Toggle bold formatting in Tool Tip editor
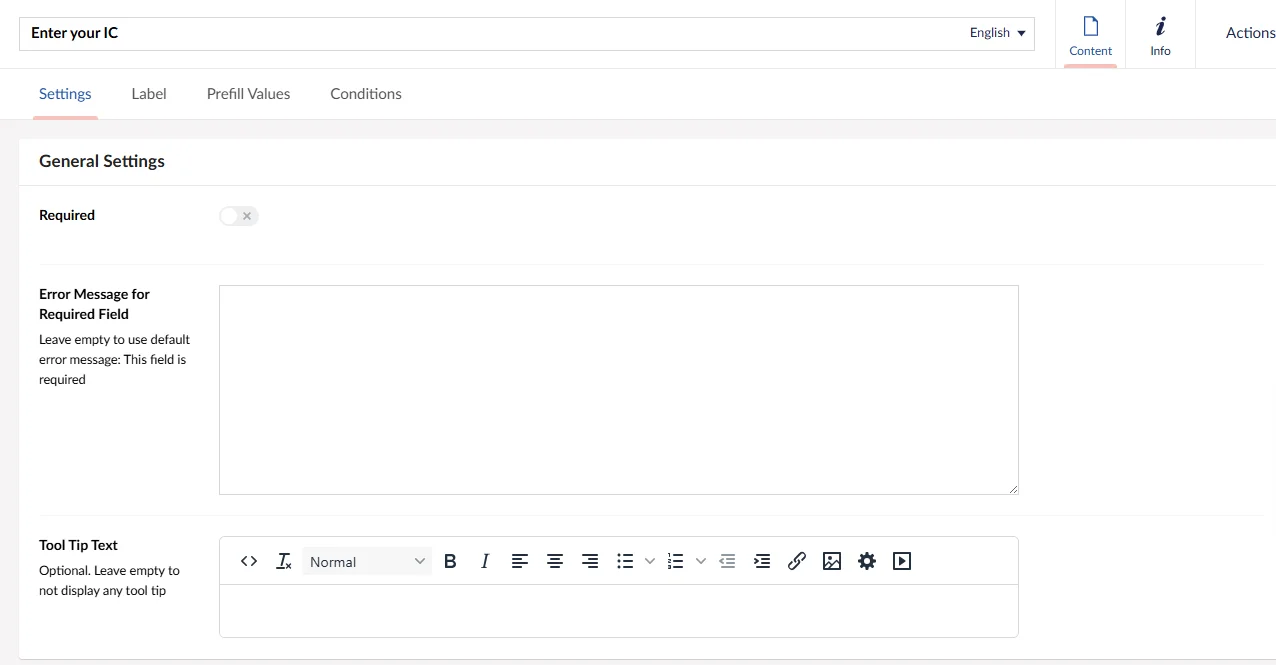This screenshot has width=1276, height=665. coord(450,562)
